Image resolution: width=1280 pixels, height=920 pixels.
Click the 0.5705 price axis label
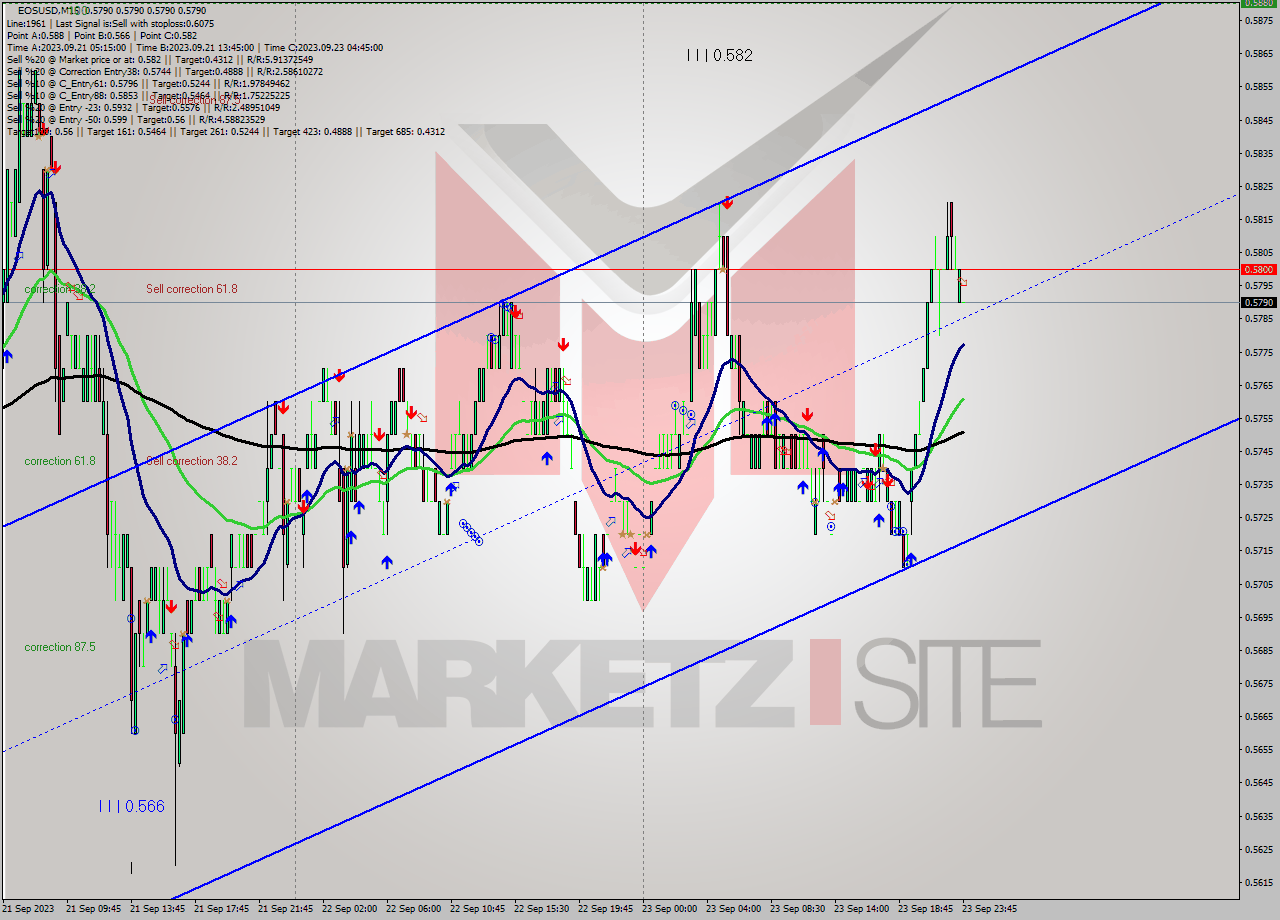pyautogui.click(x=1261, y=584)
